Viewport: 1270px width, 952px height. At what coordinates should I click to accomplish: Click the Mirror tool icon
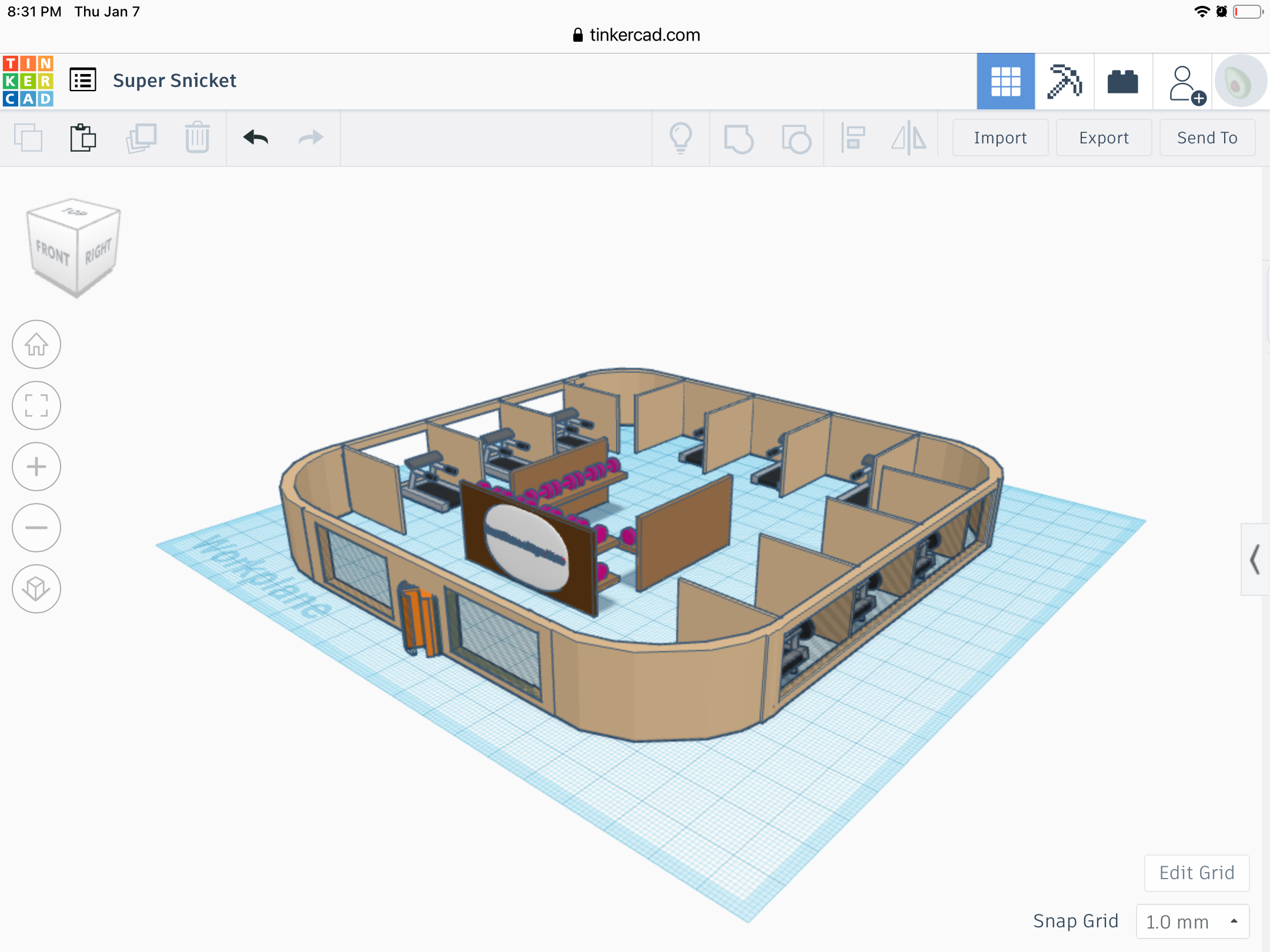point(908,138)
